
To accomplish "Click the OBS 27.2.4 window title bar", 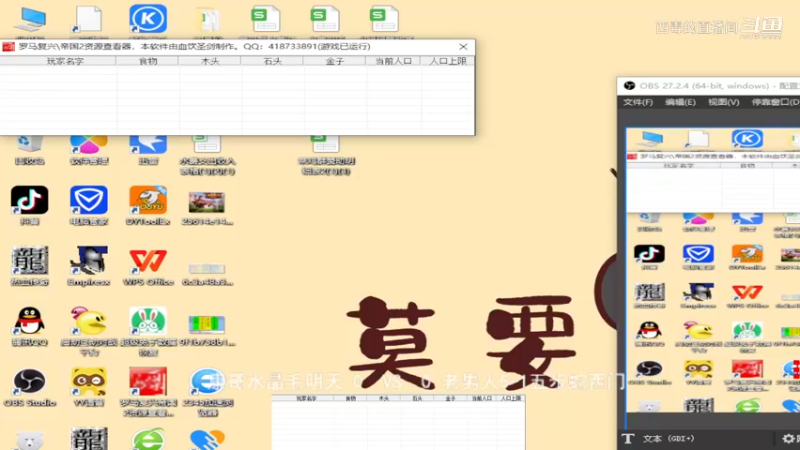I will pyautogui.click(x=709, y=86).
